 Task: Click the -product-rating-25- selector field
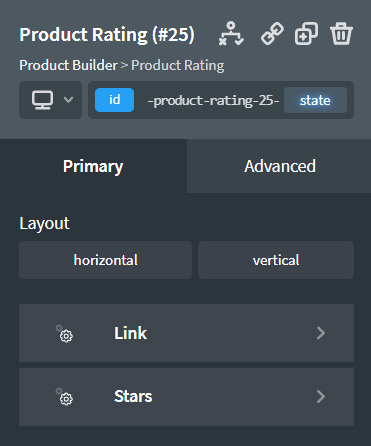pos(213,100)
